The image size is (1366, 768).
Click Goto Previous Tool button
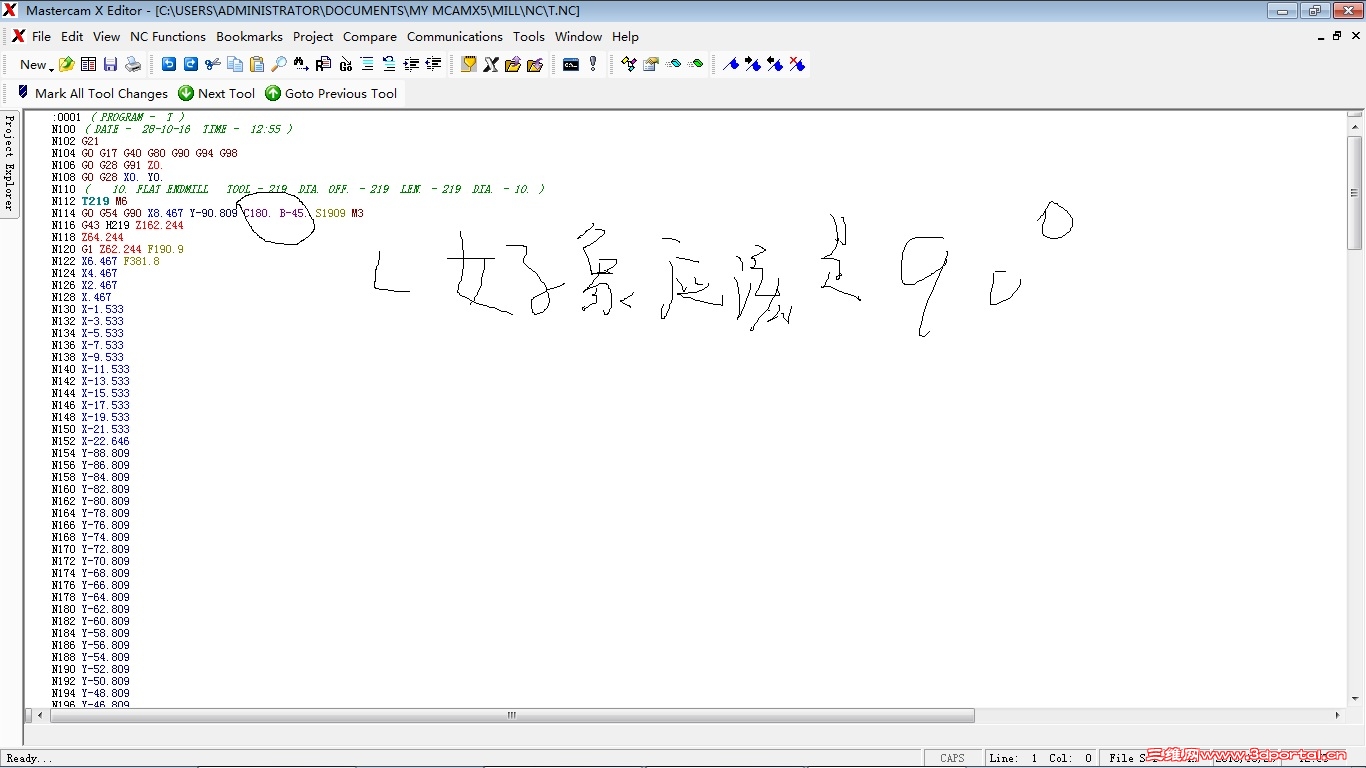coord(330,93)
